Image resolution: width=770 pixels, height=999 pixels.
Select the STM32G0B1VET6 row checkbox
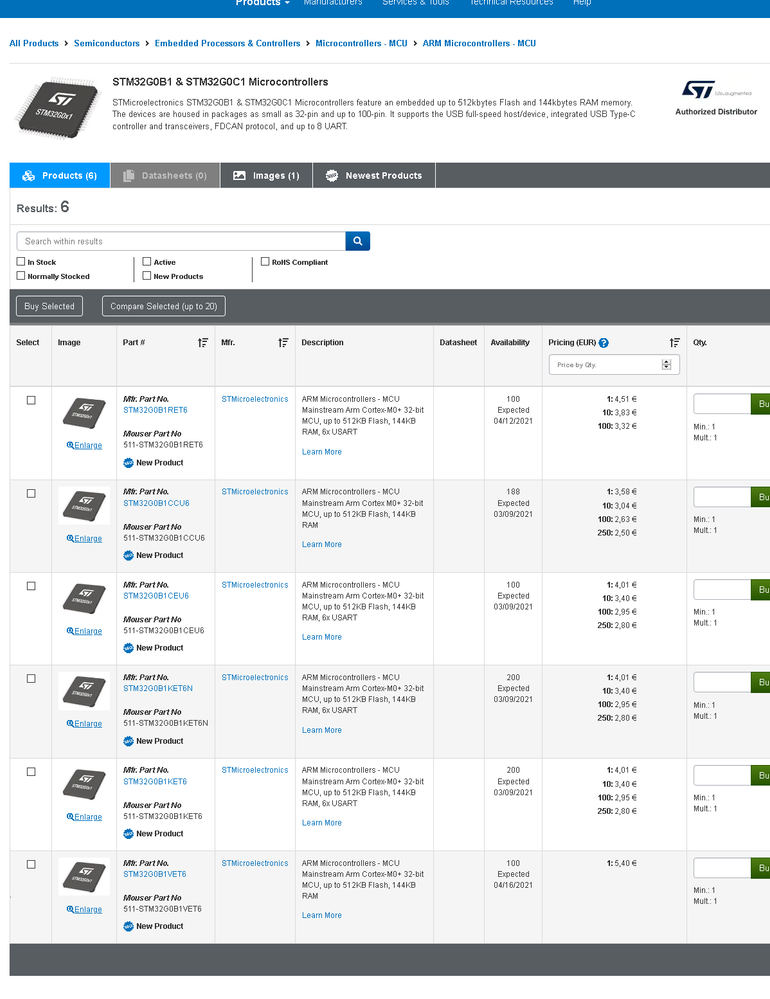click(x=31, y=865)
